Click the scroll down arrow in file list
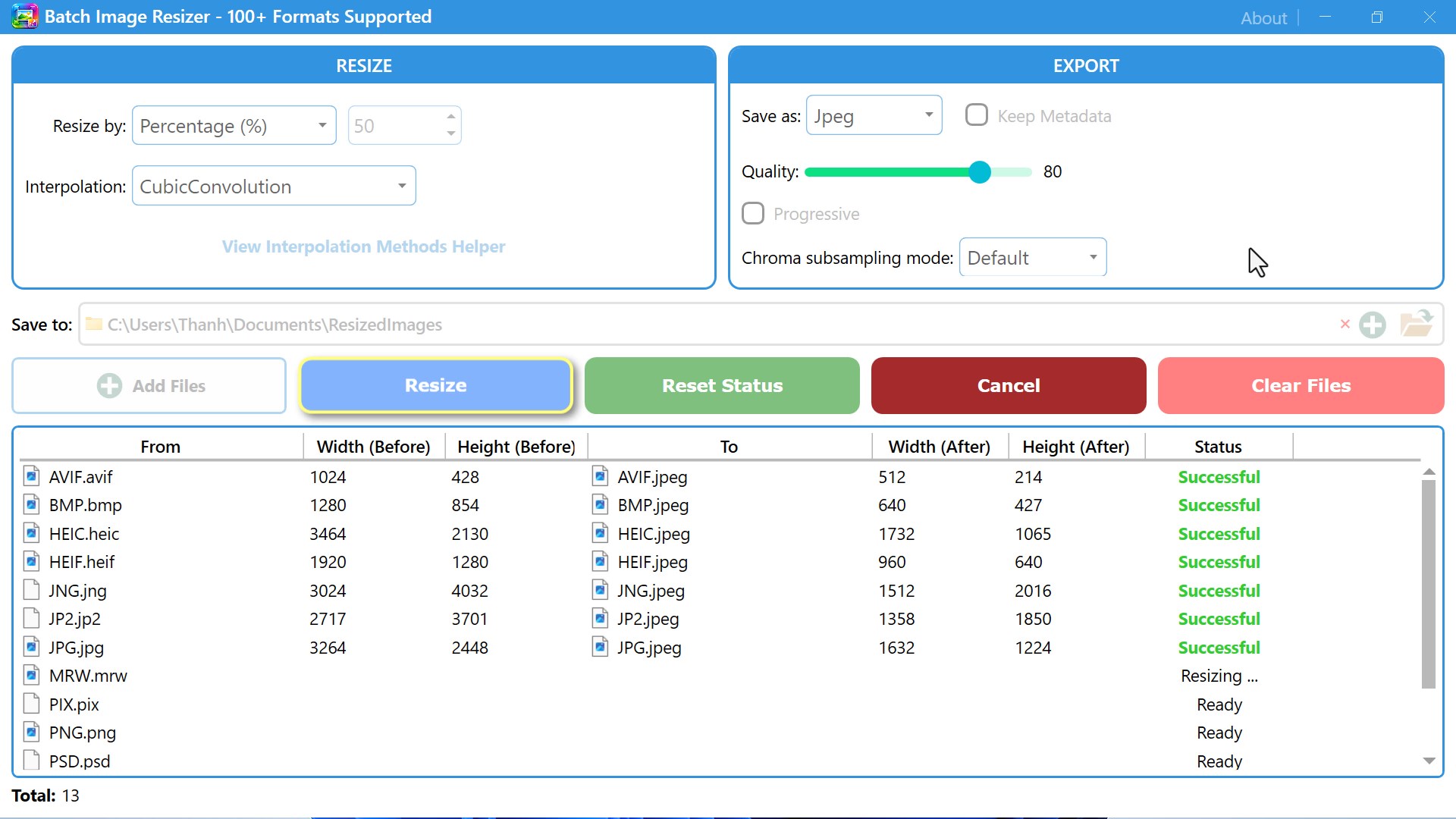1456x819 pixels. coord(1429,761)
